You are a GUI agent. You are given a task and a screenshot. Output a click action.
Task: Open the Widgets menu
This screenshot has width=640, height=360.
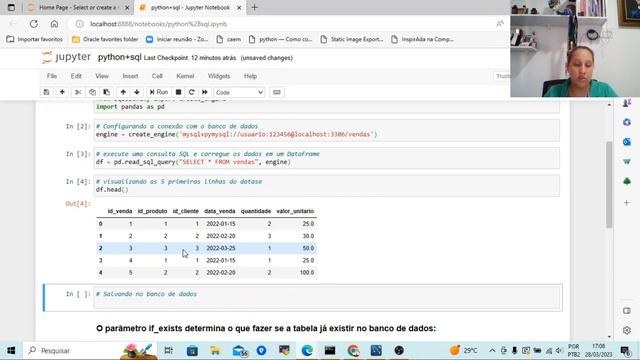(219, 76)
